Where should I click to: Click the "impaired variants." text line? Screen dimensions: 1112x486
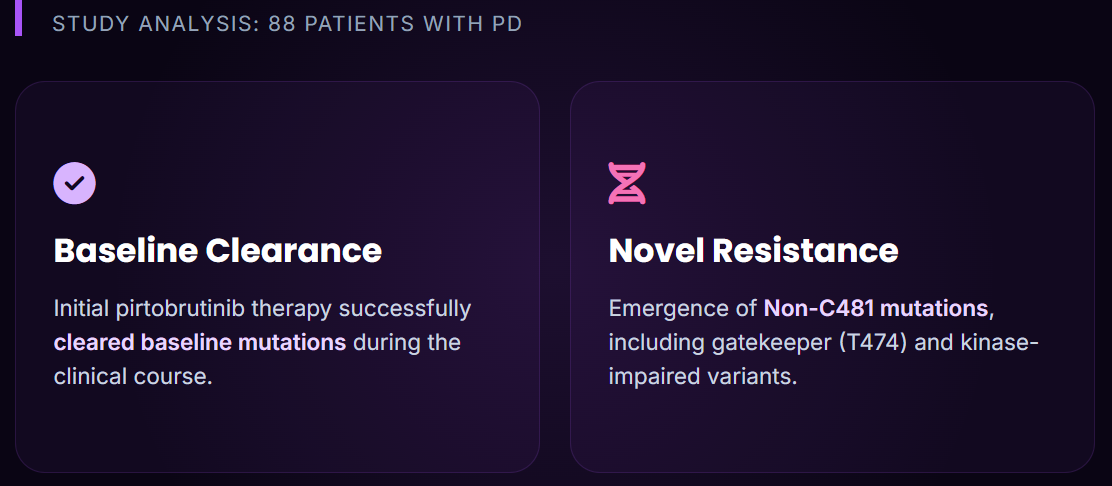[x=702, y=377]
